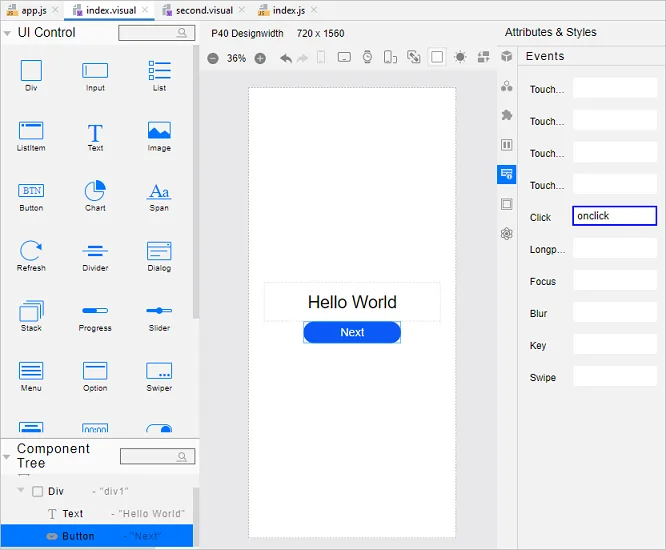Select the ListItem control icon
The width and height of the screenshot is (666, 550).
31,130
